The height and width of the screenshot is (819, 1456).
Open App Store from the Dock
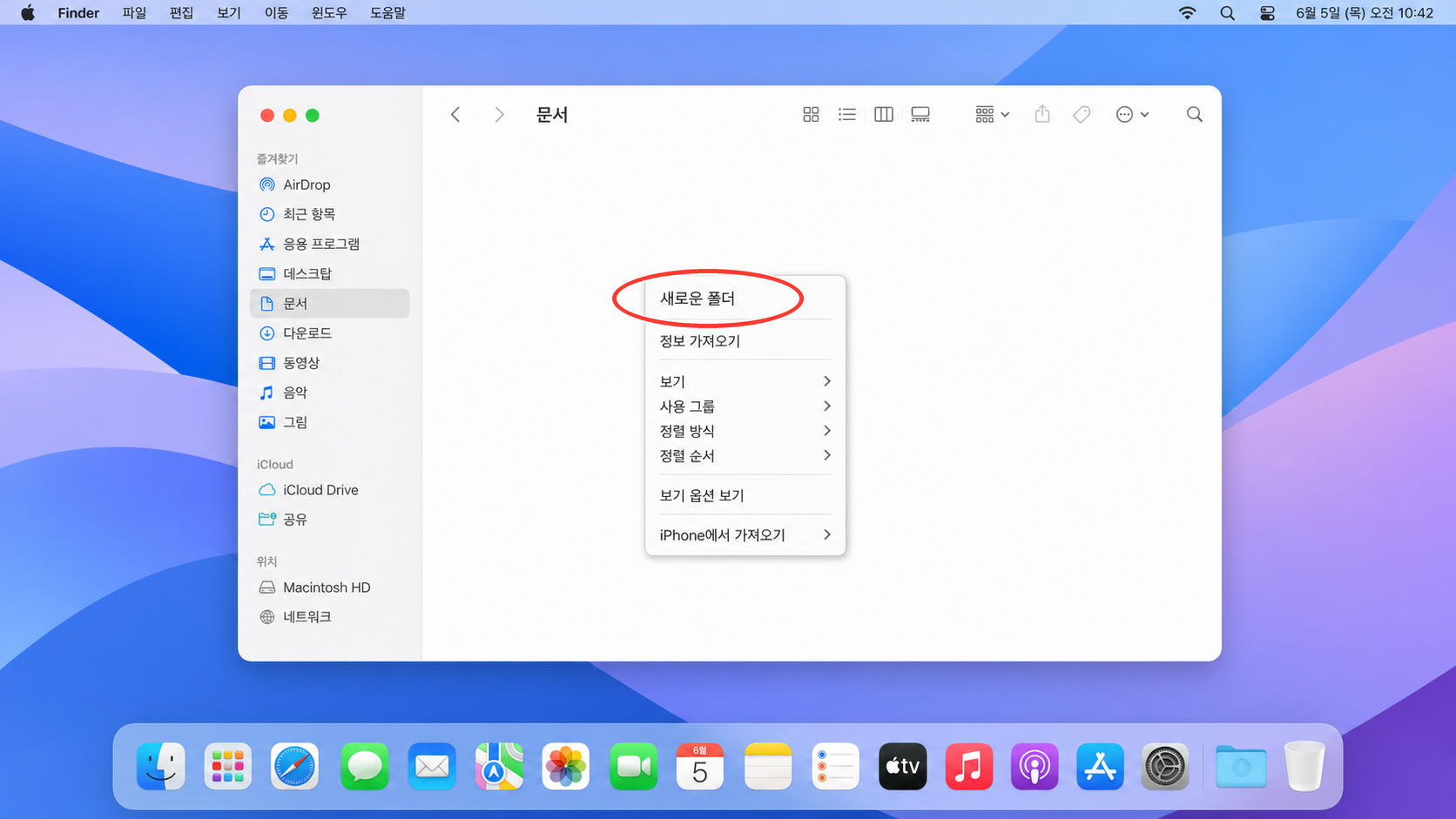click(x=1100, y=767)
